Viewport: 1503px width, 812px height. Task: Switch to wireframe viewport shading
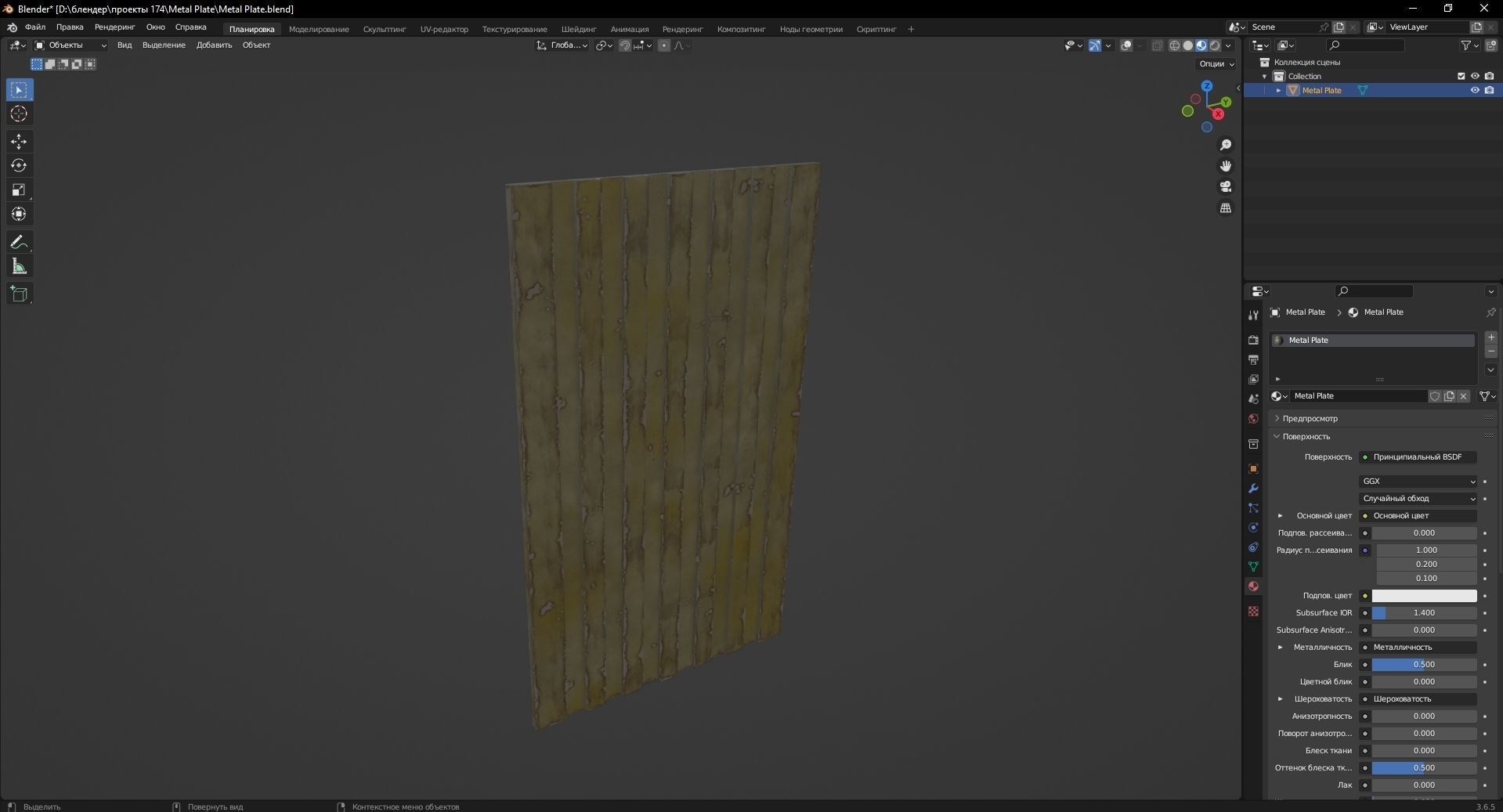click(1175, 45)
